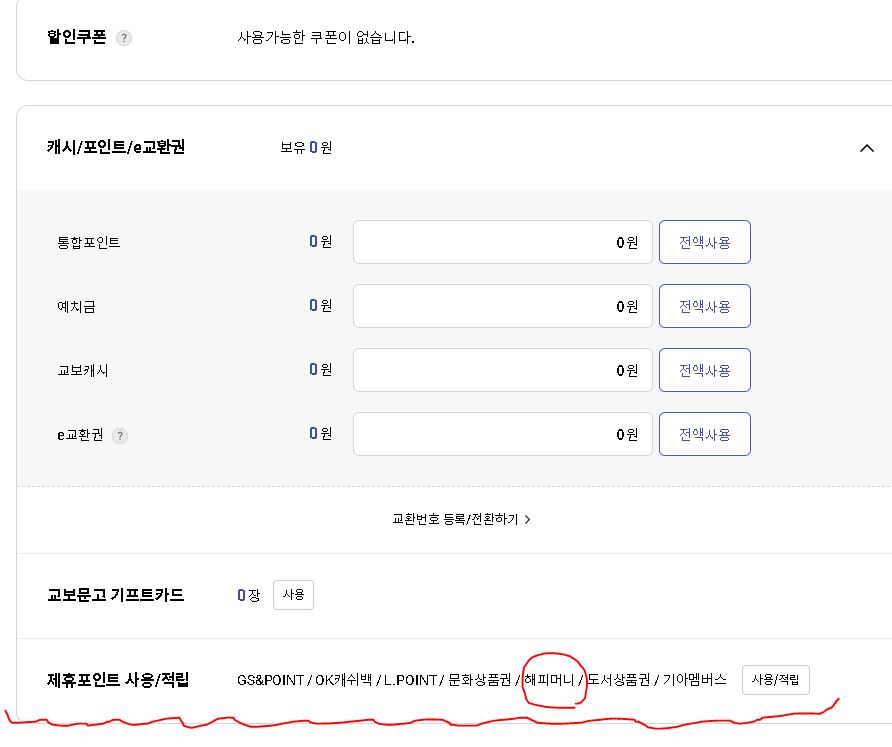Click 사용 button for 교보문고 기프트카드
892x747 pixels.
tap(293, 595)
